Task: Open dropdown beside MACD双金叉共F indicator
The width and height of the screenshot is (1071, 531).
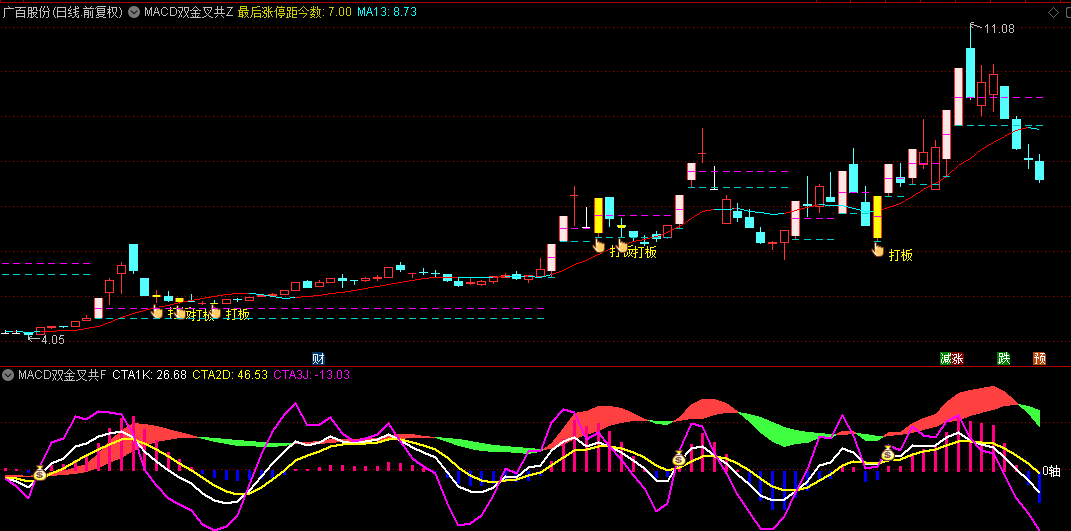Action: [x=8, y=375]
